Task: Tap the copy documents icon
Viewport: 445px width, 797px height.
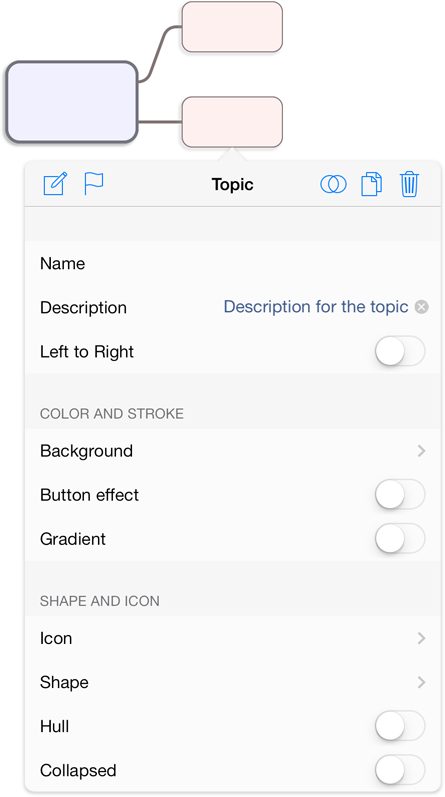Action: click(371, 184)
